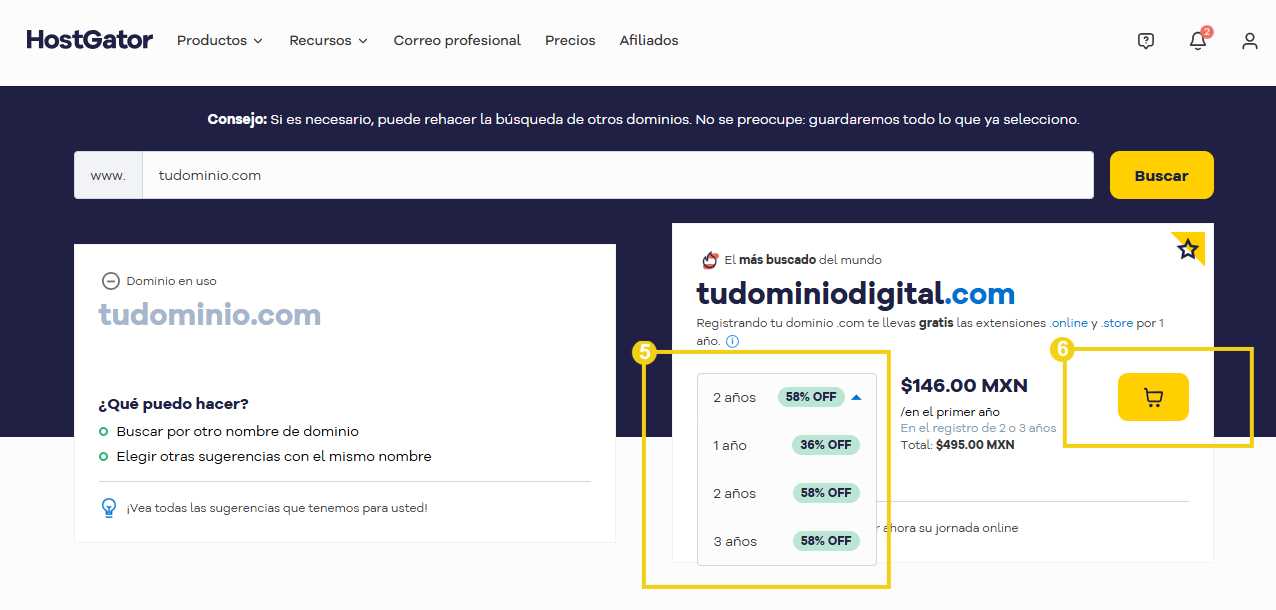1276x610 pixels.
Task: Open the Afiliados page
Action: point(649,41)
